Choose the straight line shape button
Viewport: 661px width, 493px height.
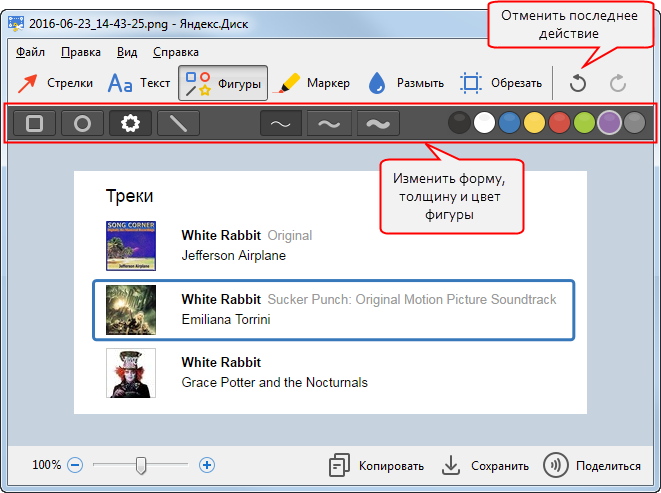point(178,123)
